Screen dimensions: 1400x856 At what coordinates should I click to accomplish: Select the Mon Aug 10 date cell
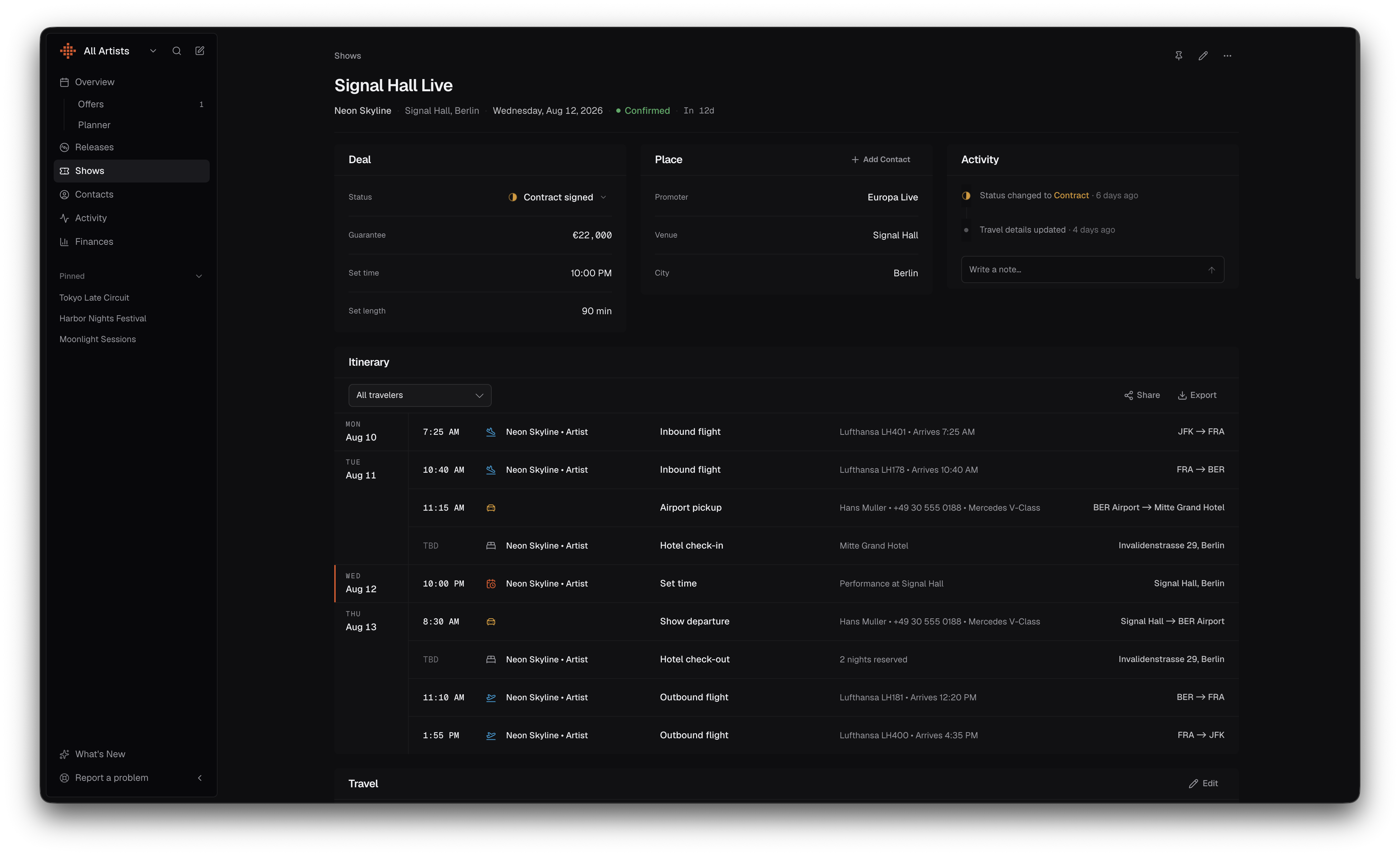[x=371, y=432]
